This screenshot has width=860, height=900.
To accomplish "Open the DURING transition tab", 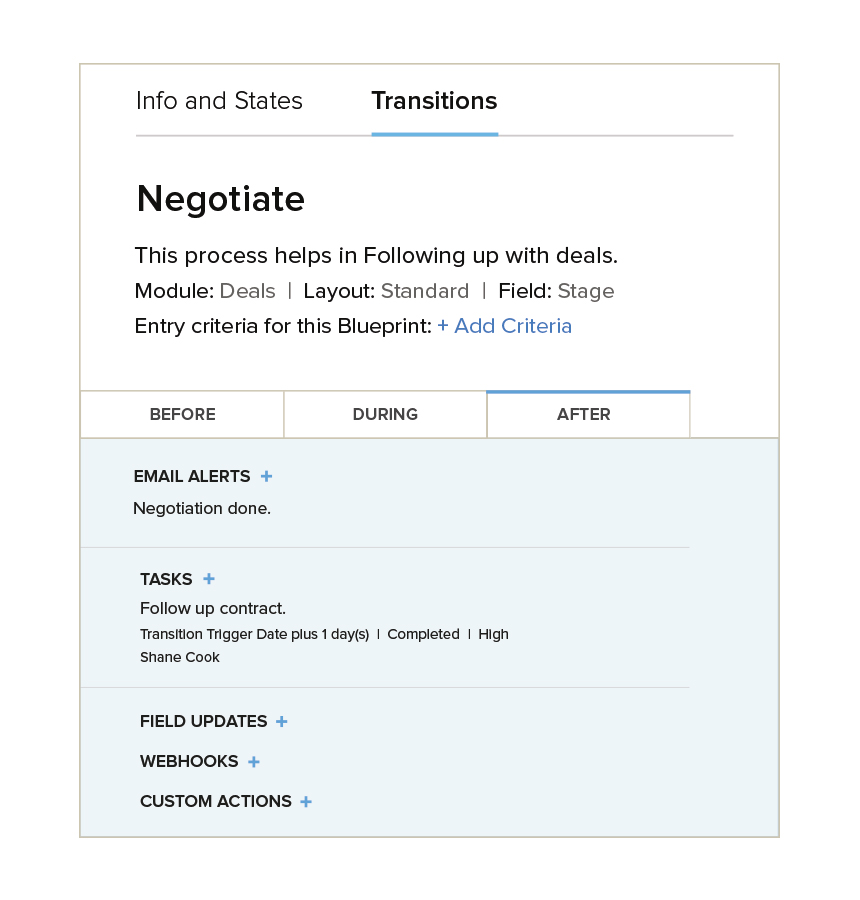I will (385, 414).
